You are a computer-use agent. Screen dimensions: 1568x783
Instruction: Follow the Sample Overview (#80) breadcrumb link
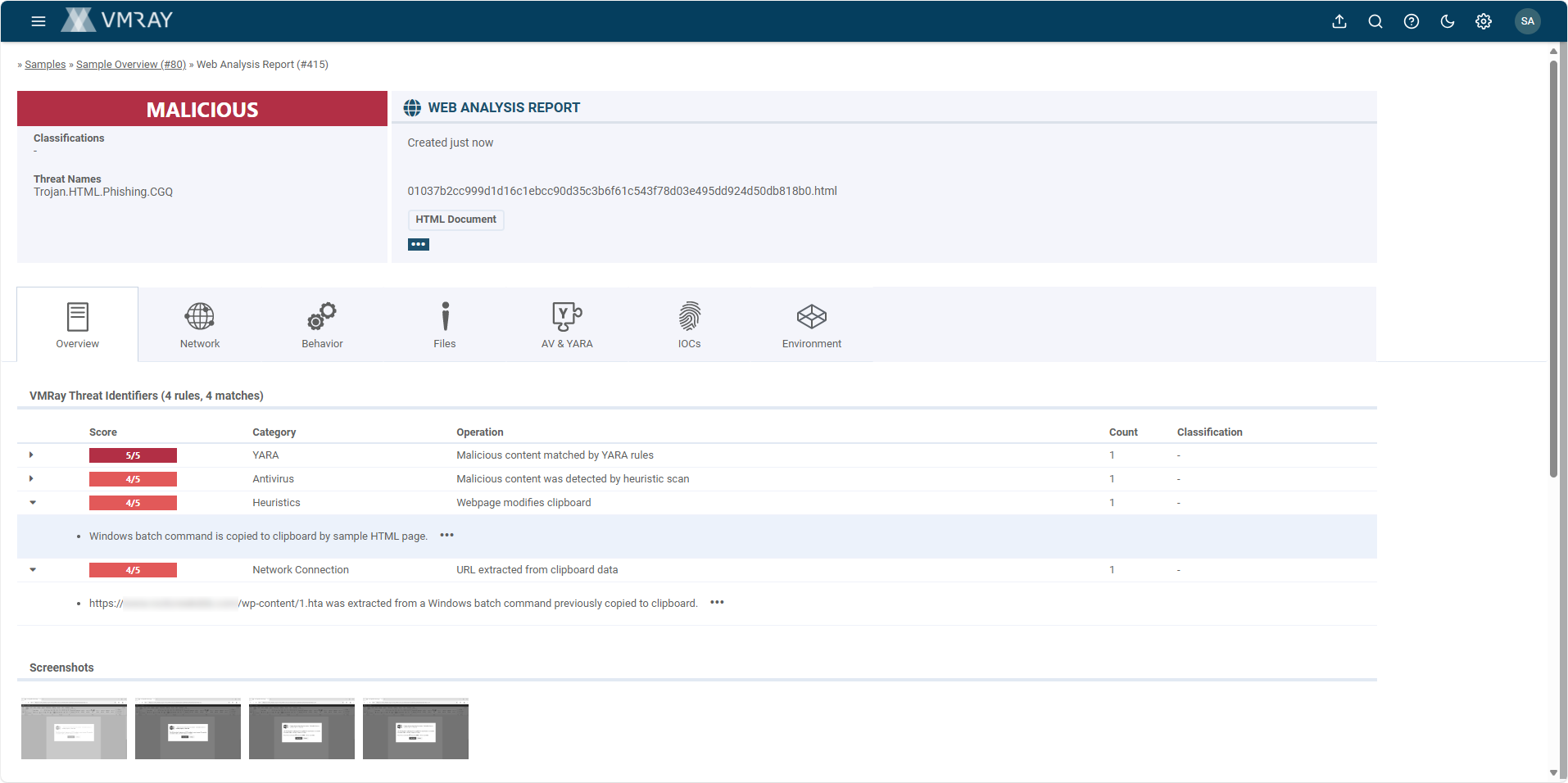click(x=131, y=65)
